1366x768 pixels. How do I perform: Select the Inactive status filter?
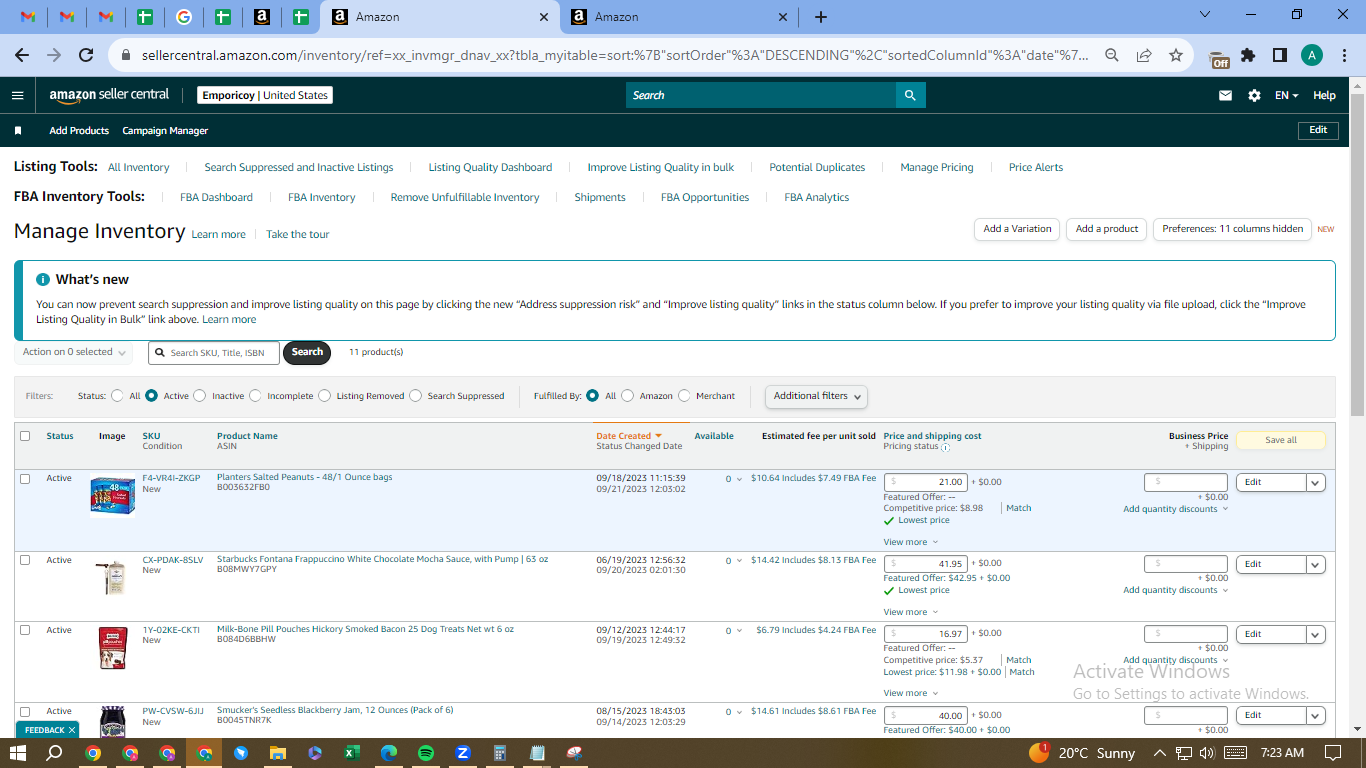tap(200, 396)
